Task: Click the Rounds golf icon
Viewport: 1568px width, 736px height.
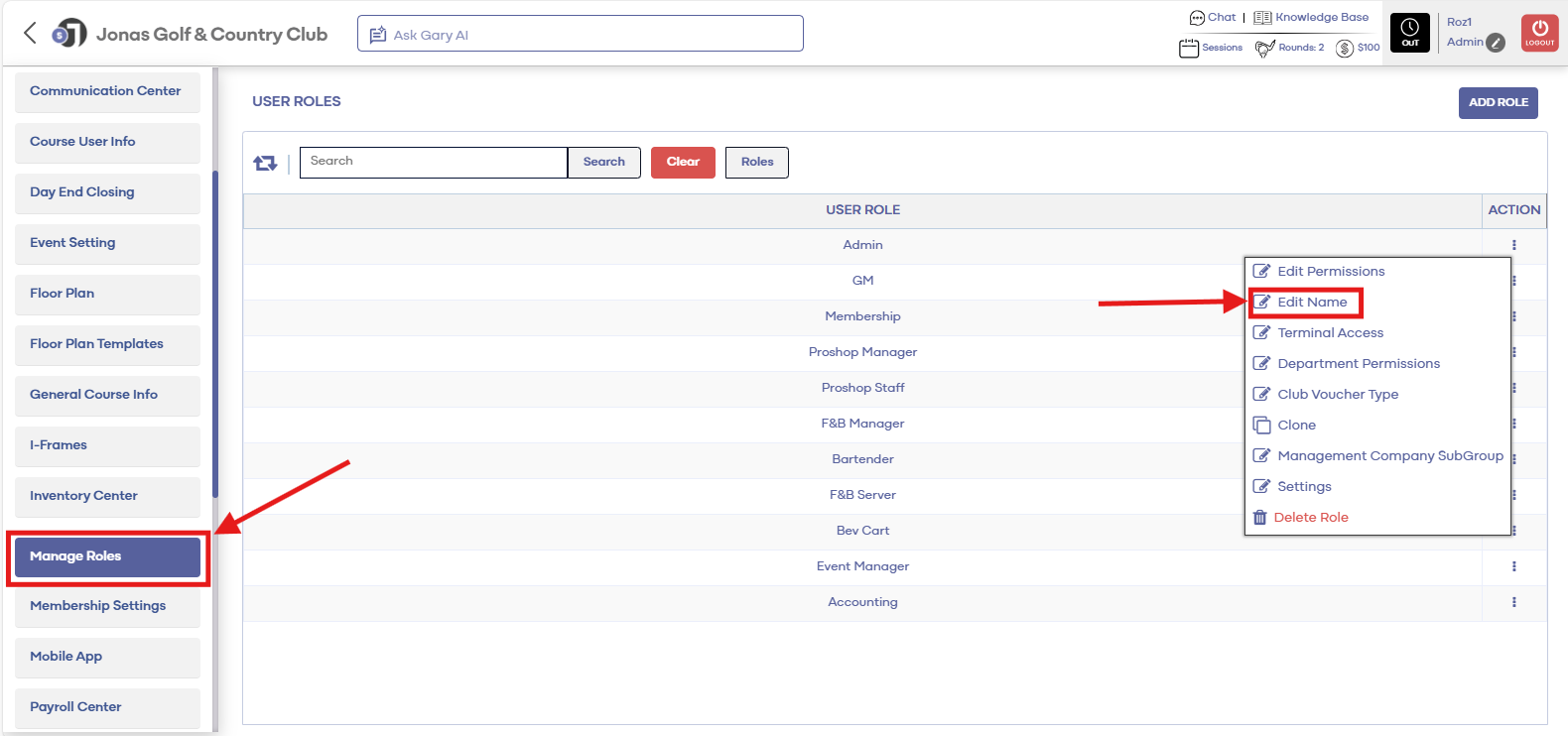Action: coord(1265,48)
